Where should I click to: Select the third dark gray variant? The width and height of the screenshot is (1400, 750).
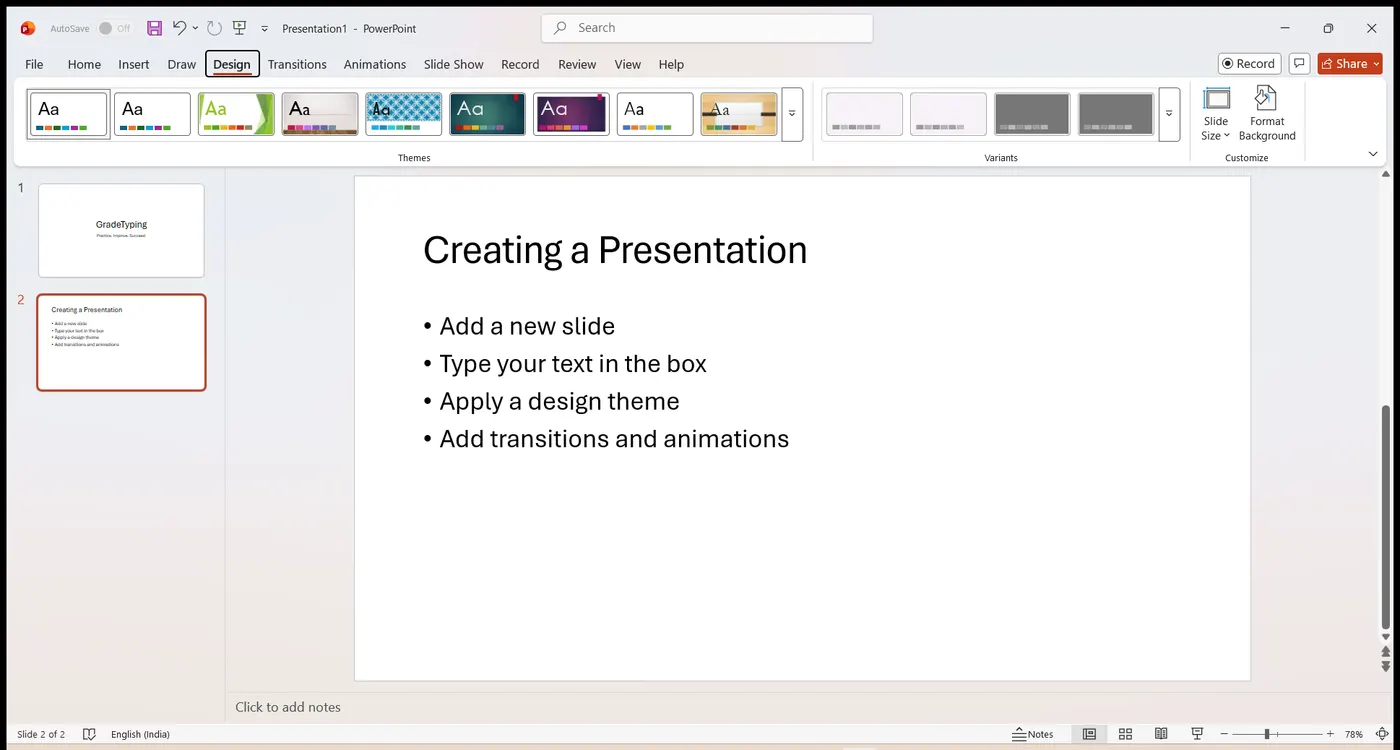[x=1033, y=114]
